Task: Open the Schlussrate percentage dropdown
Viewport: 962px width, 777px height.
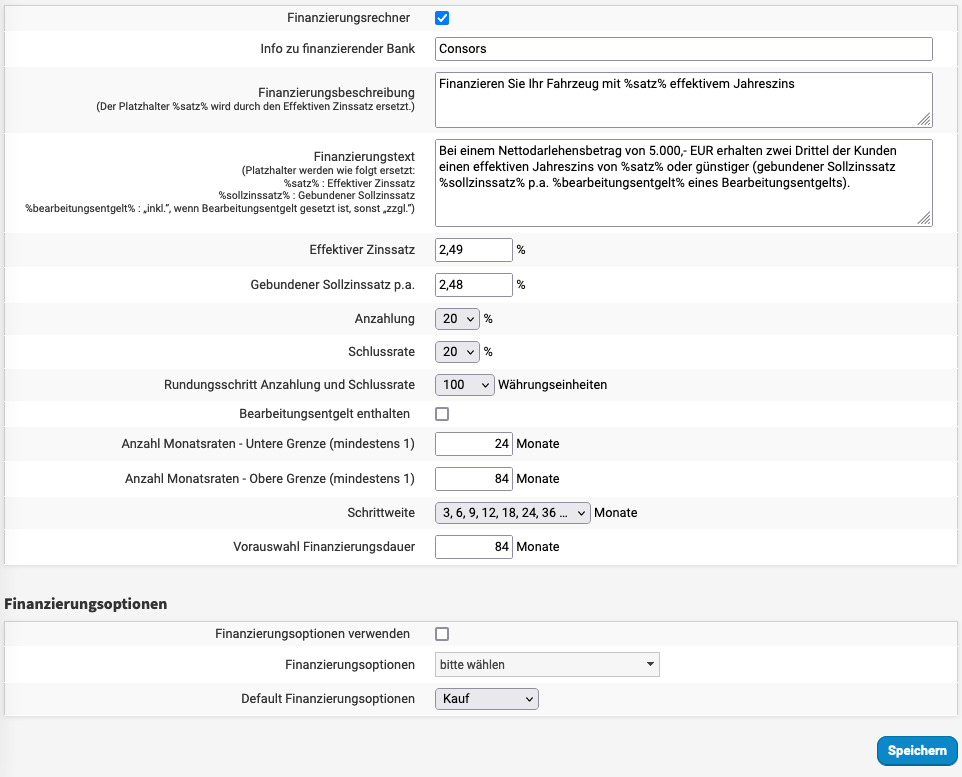Action: (458, 352)
